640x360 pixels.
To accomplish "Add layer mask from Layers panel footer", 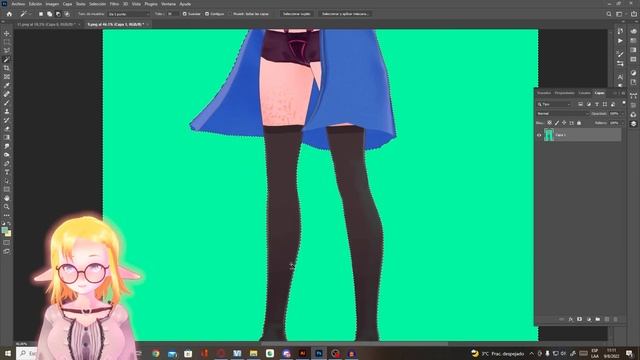I will click(580, 319).
